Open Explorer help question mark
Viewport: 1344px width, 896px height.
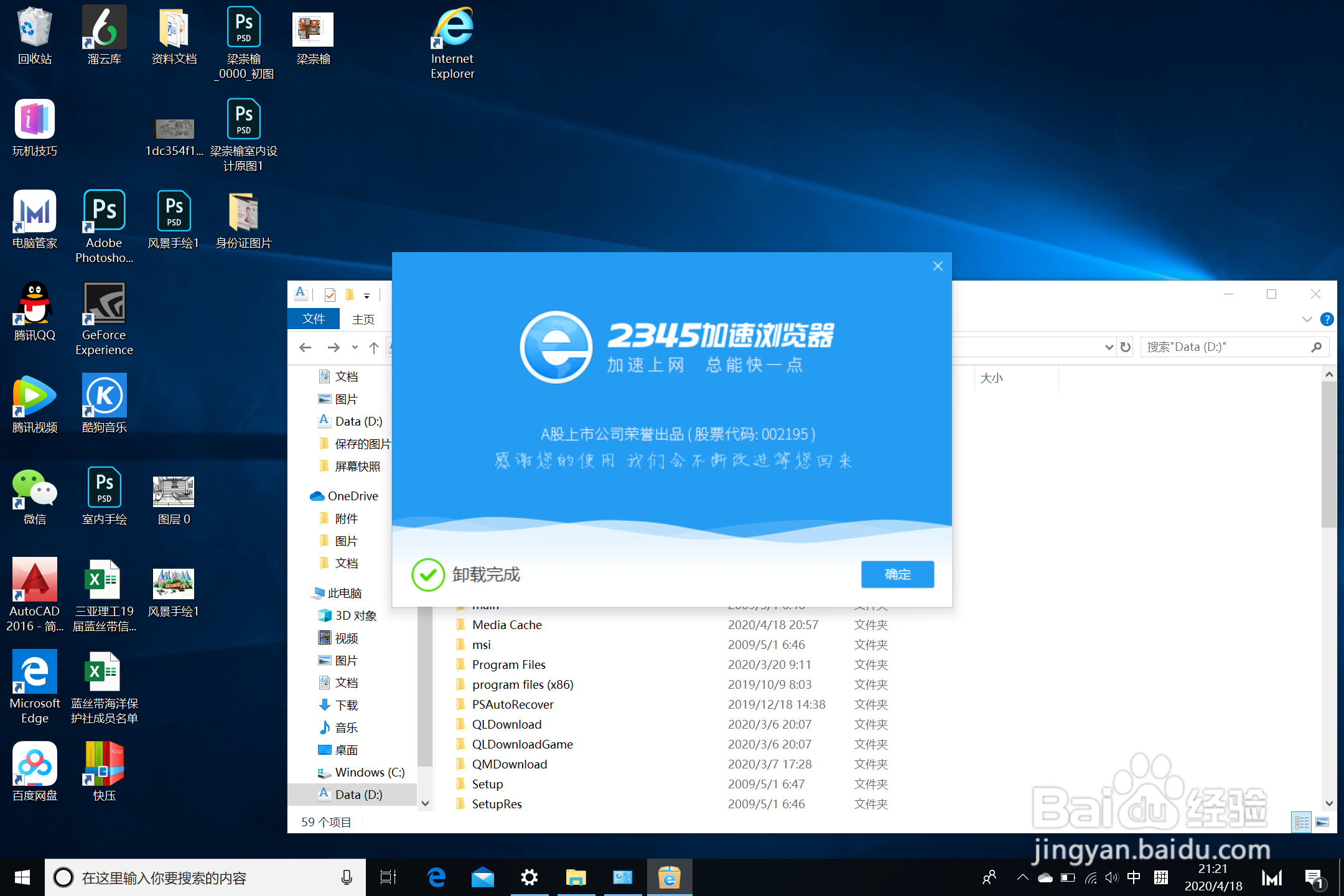(x=1327, y=319)
